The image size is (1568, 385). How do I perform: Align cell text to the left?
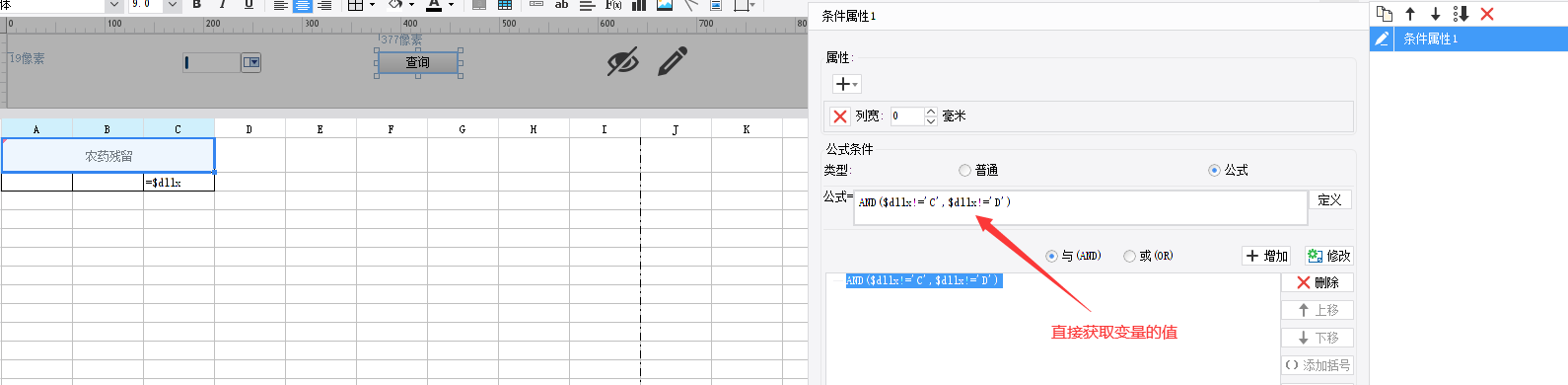[x=281, y=5]
